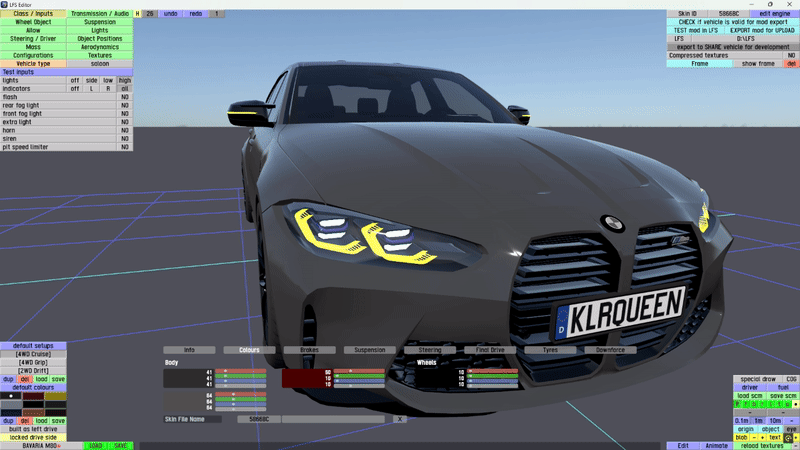800x450 pixels.
Task: Select the [4WD Grip] default setup
Action: tap(33, 363)
